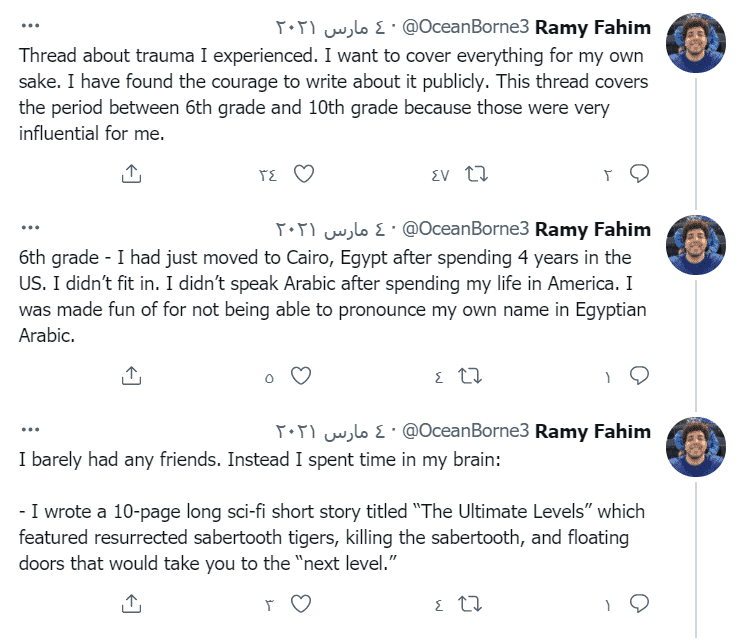Click the profile picture on the first tweet
This screenshot has width=741, height=638.
tap(696, 42)
